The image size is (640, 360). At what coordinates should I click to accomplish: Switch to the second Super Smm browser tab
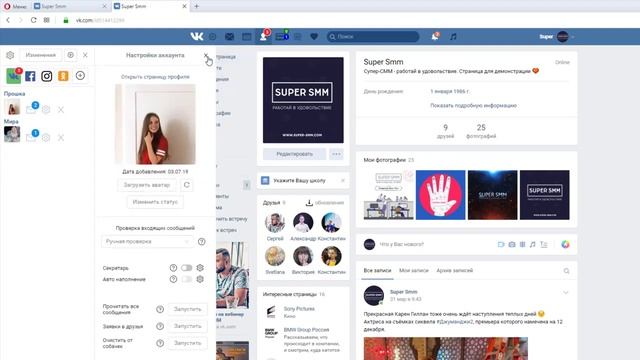pos(150,6)
